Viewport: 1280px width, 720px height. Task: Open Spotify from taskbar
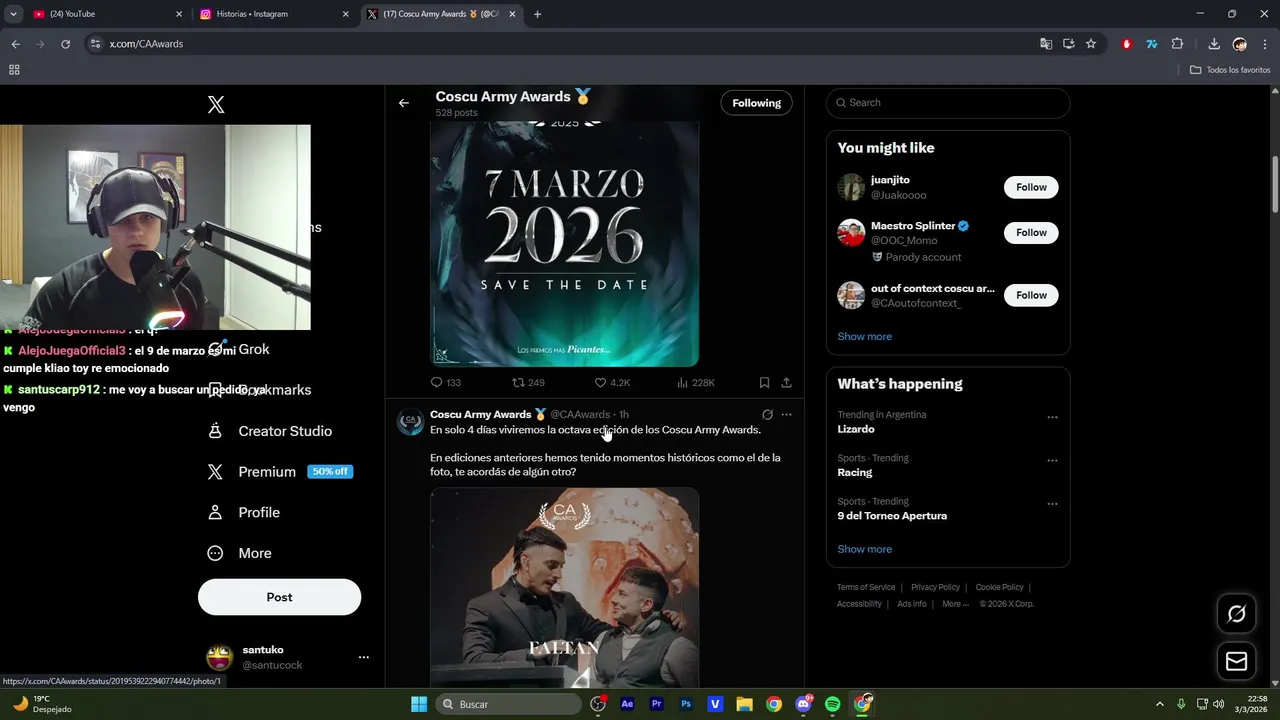coord(833,704)
